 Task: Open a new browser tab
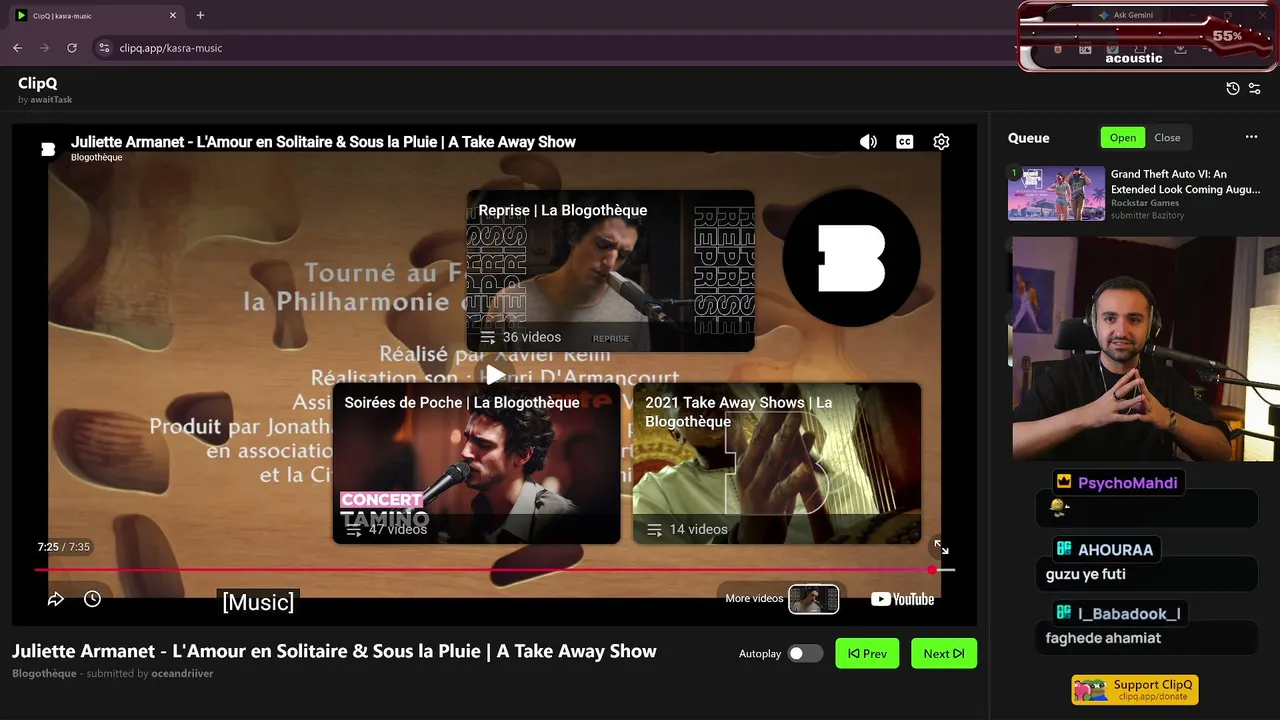200,15
